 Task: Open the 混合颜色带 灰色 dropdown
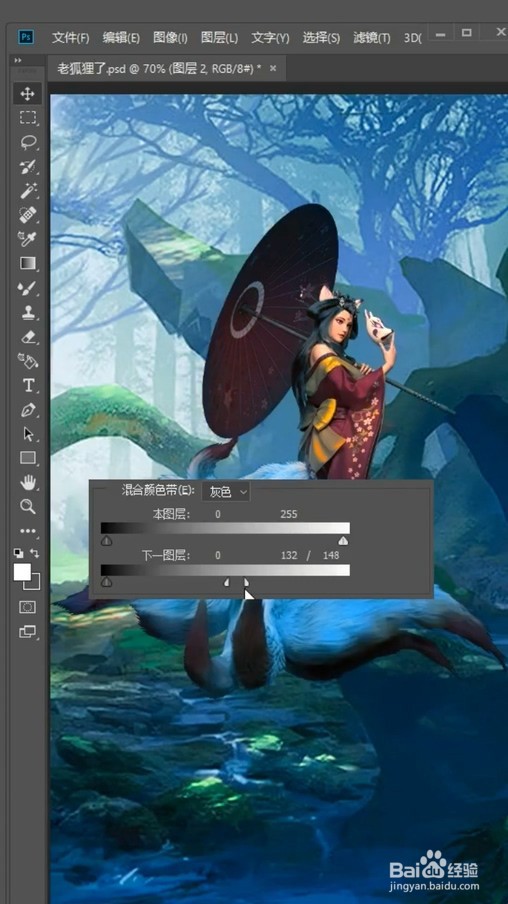coord(226,492)
